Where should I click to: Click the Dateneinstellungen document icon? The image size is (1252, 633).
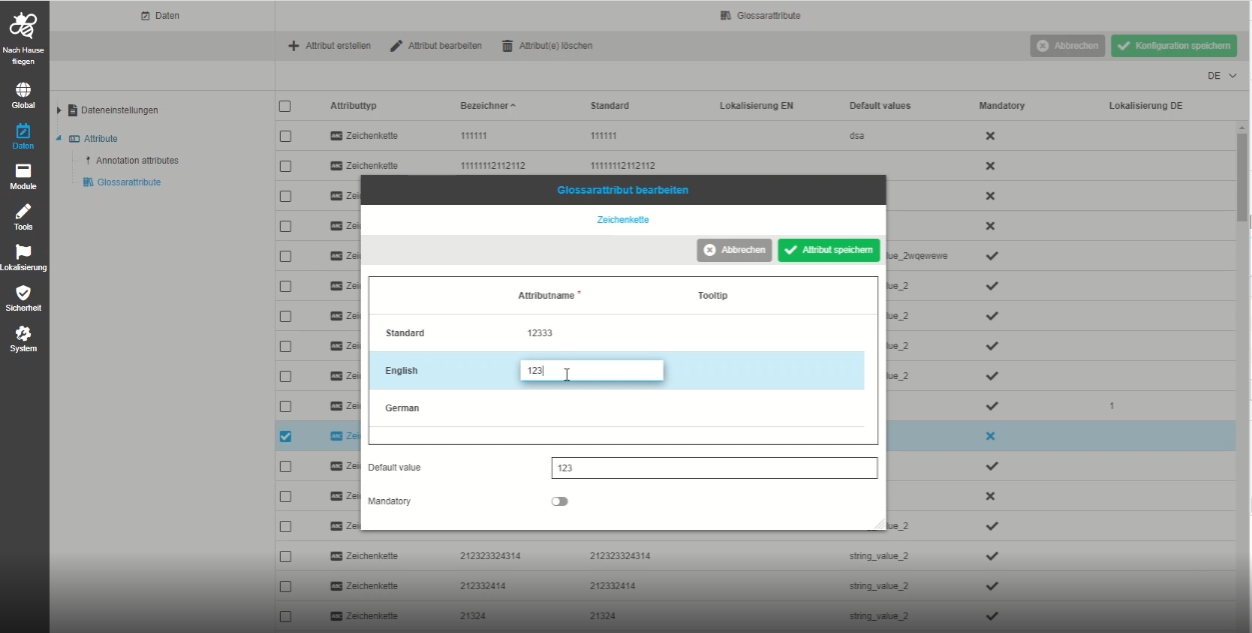pyautogui.click(x=73, y=110)
